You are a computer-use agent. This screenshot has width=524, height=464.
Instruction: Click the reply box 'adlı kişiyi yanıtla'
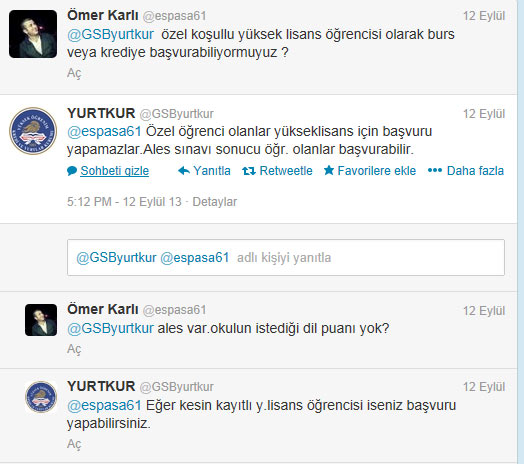(x=286, y=257)
